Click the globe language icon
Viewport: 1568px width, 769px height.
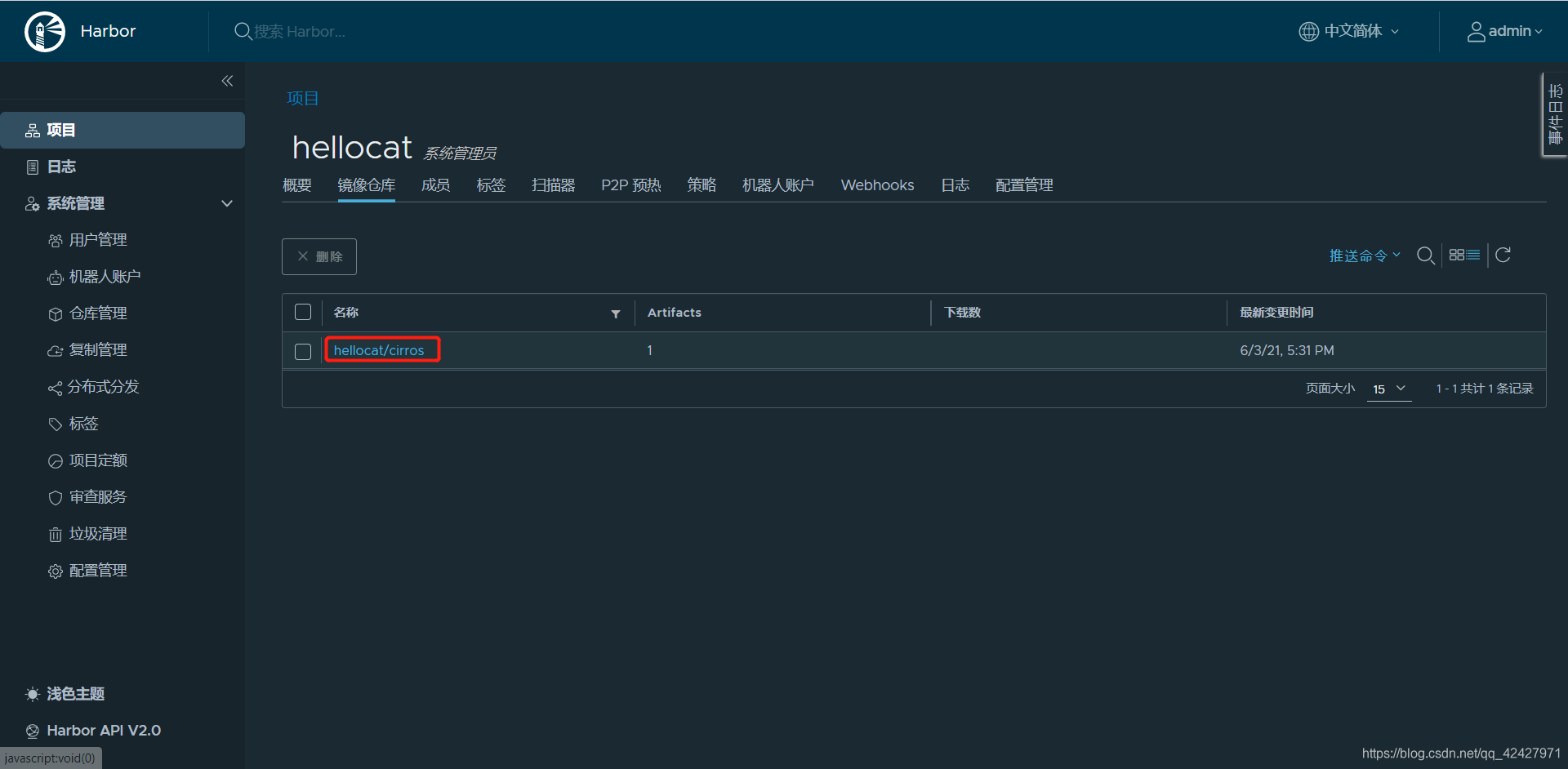tap(1308, 31)
